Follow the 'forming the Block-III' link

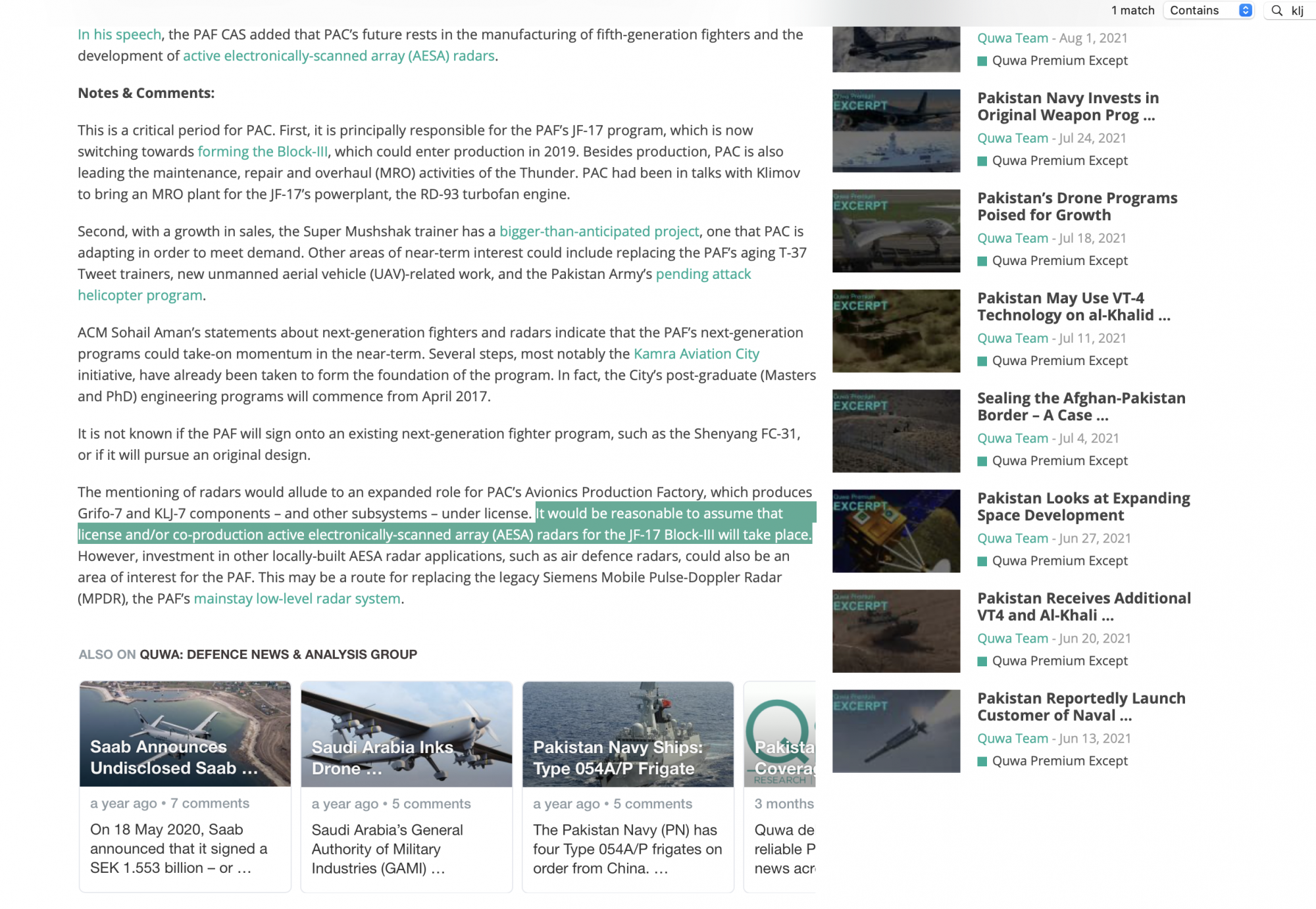click(263, 151)
